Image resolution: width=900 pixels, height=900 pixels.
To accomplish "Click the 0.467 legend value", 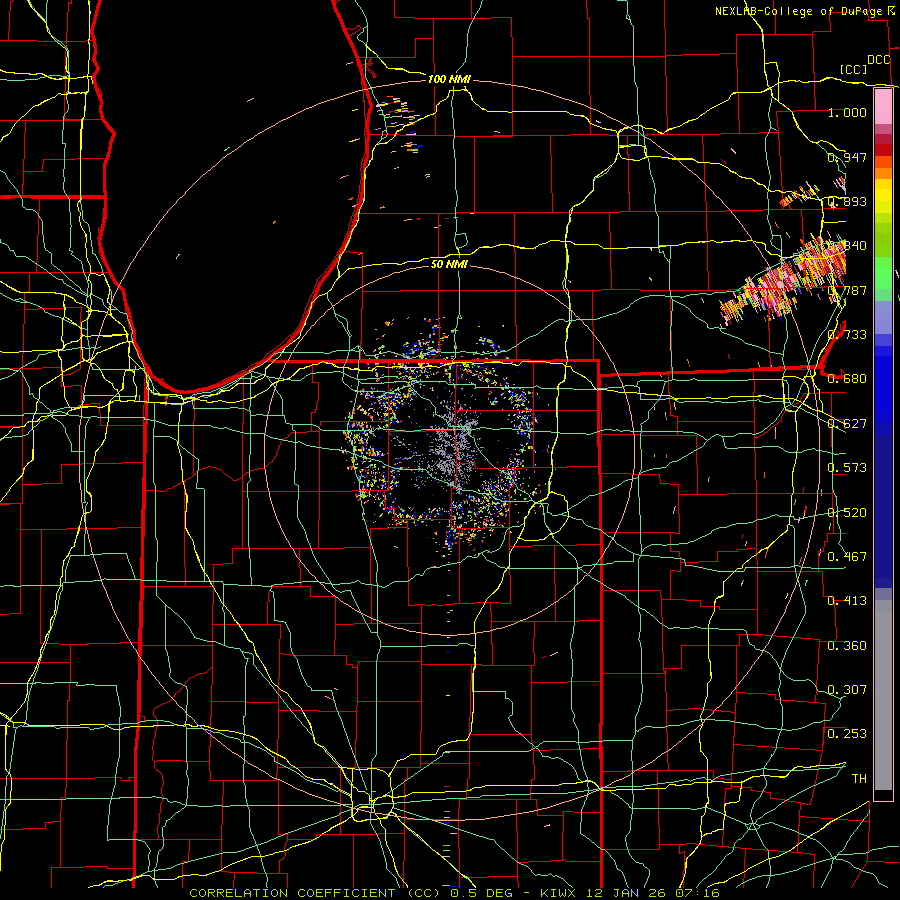I will pyautogui.click(x=847, y=557).
